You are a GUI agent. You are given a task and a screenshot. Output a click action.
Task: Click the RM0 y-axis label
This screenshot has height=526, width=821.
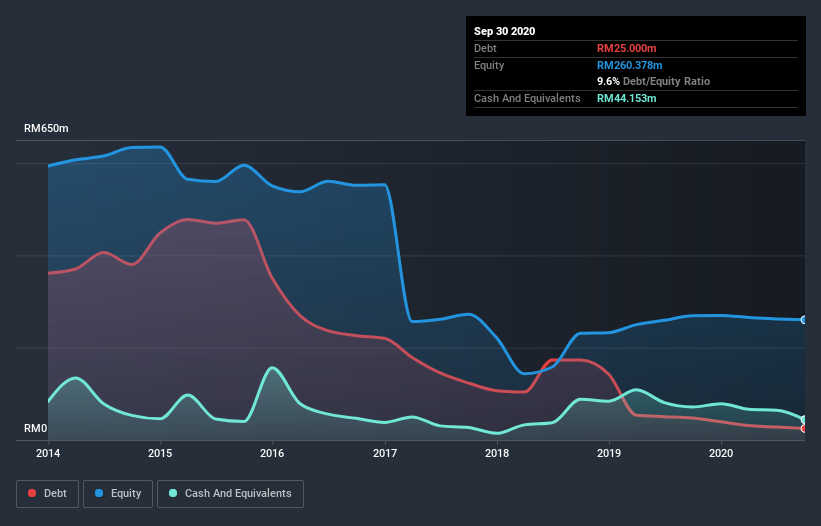[x=36, y=428]
